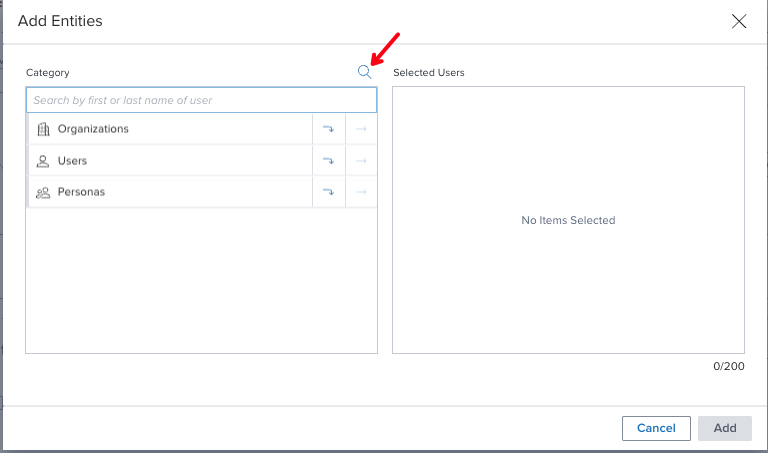The image size is (768, 453).
Task: Drill into Personas with the curved arrow
Action: (329, 192)
